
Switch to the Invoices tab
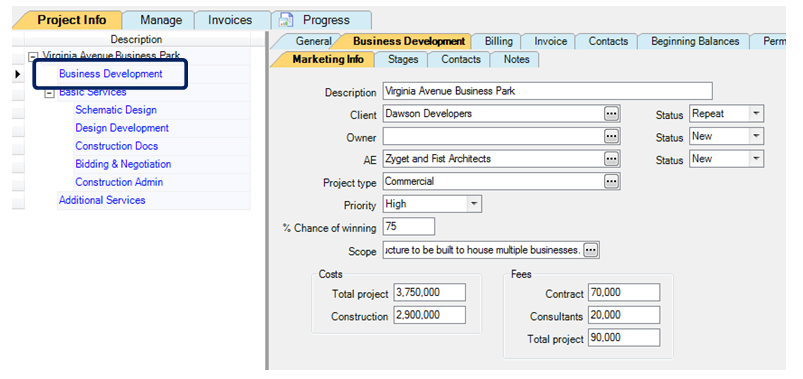(230, 20)
